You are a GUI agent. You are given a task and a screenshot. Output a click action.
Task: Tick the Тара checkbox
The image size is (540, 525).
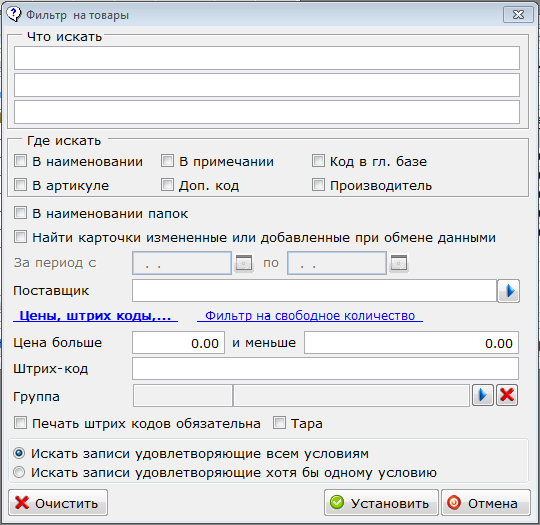click(279, 423)
